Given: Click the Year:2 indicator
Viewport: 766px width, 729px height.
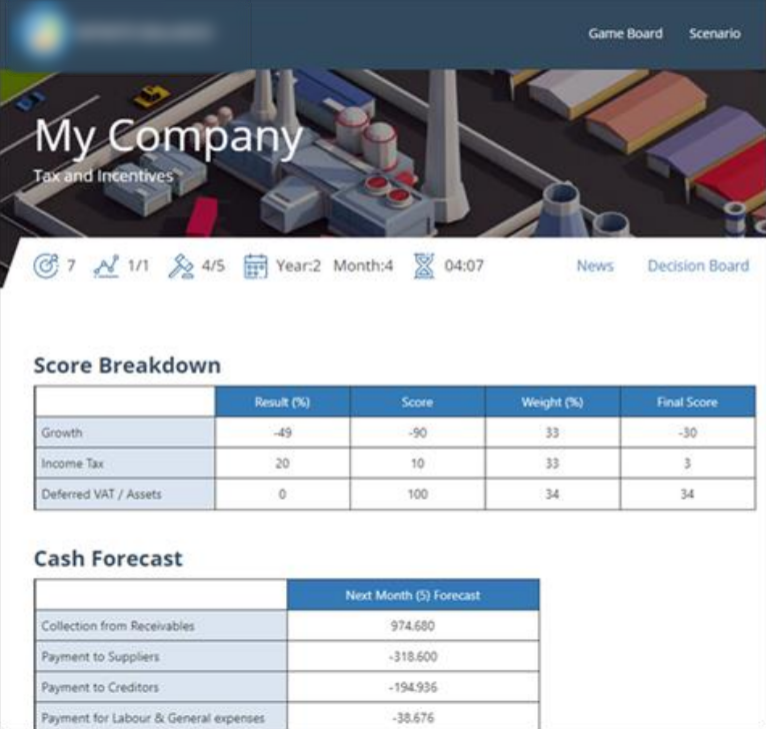Looking at the screenshot, I should pyautogui.click(x=298, y=266).
